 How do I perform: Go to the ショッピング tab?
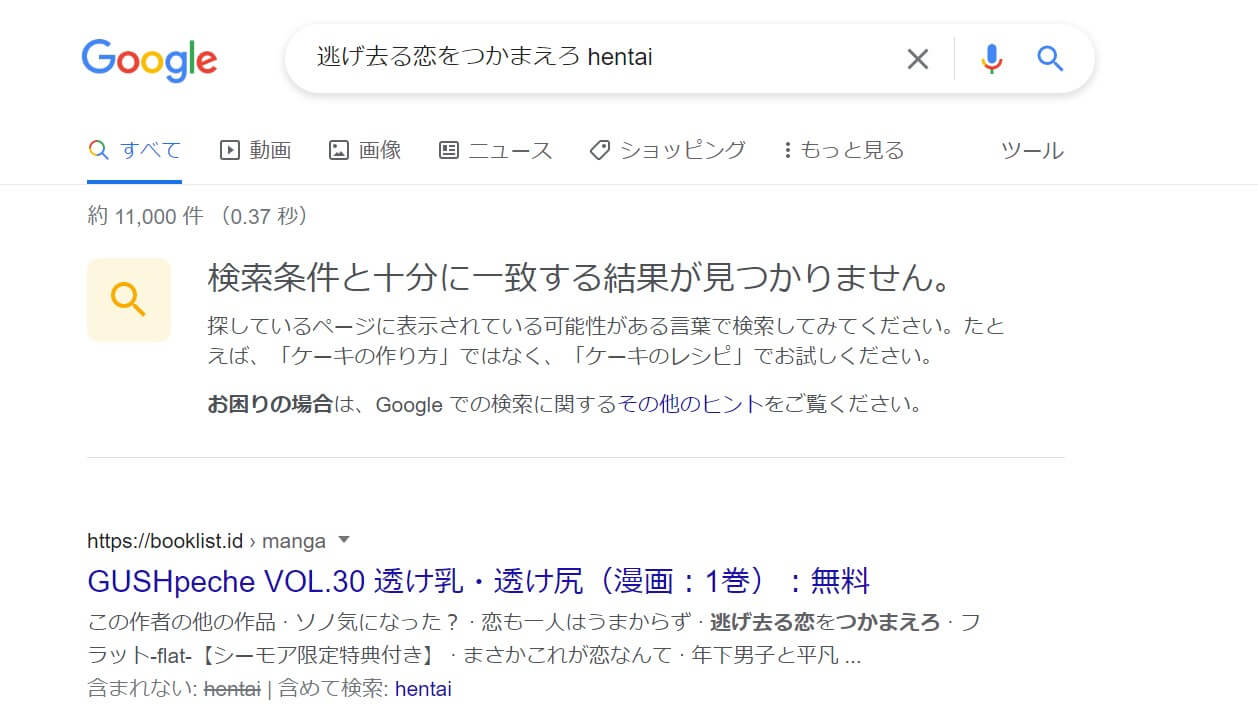pos(667,150)
